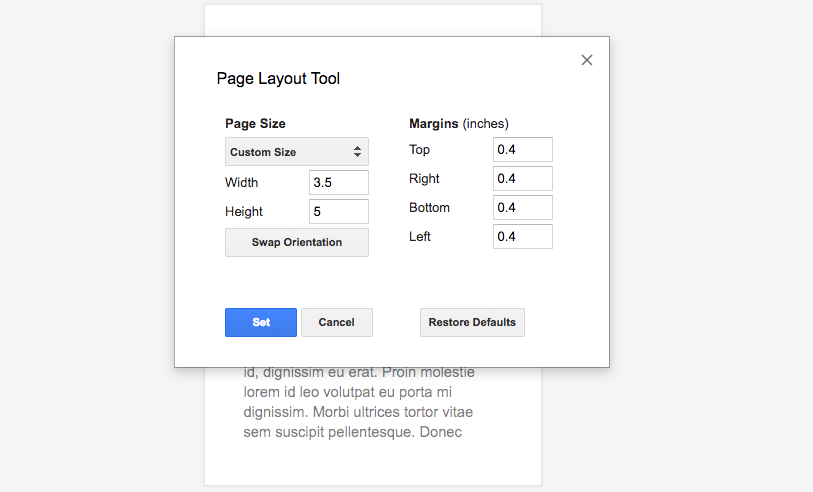Click the Width label text
813x492 pixels.
coord(242,183)
